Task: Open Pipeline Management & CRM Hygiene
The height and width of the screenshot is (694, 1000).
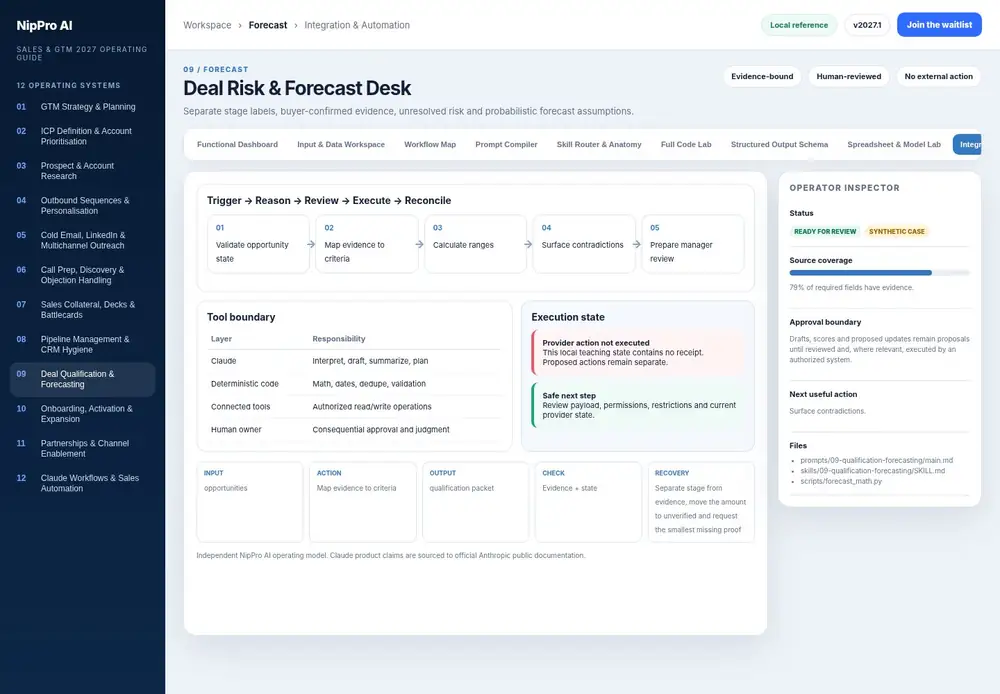Action: click(82, 344)
